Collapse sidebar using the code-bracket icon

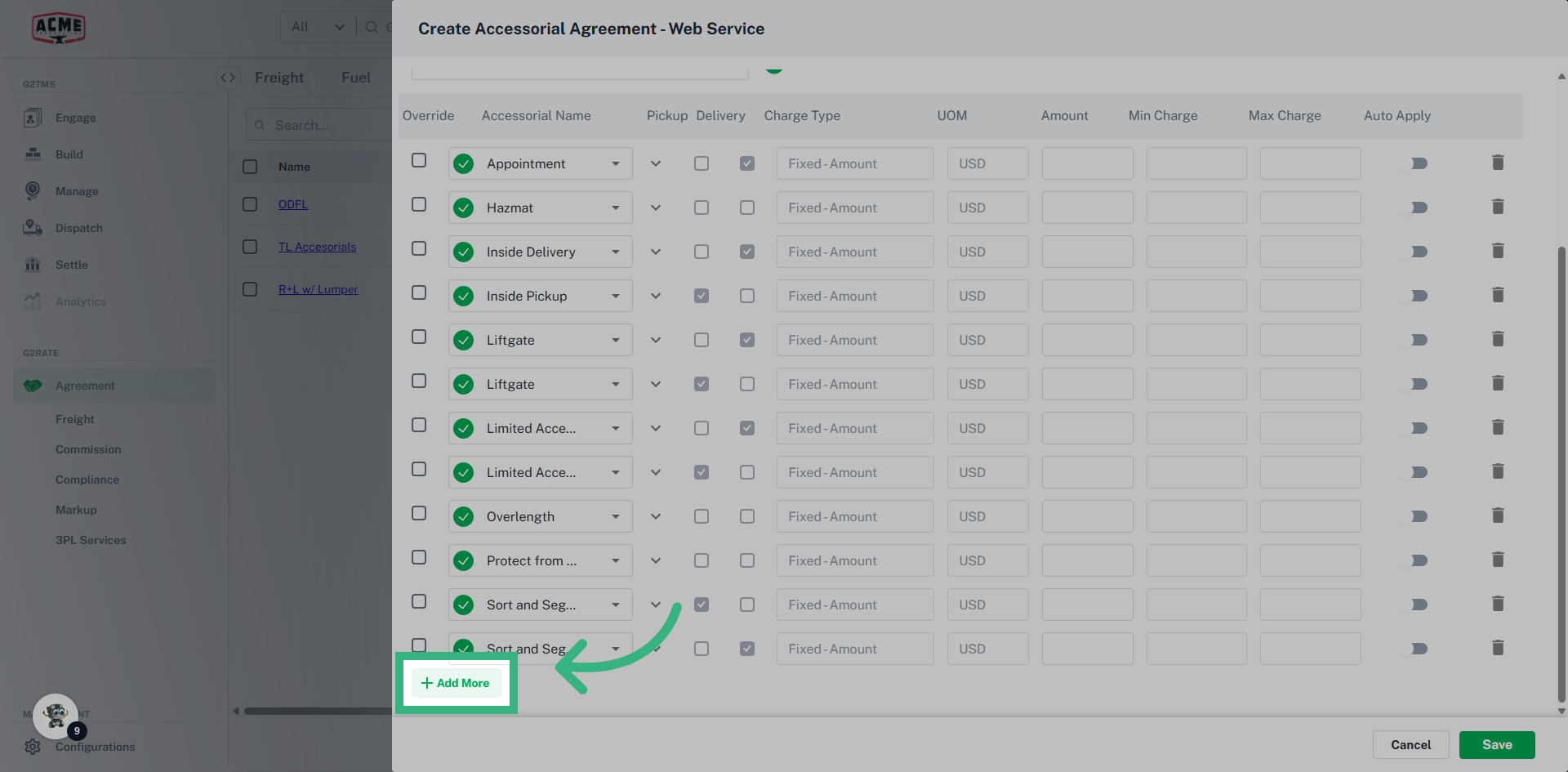click(228, 78)
